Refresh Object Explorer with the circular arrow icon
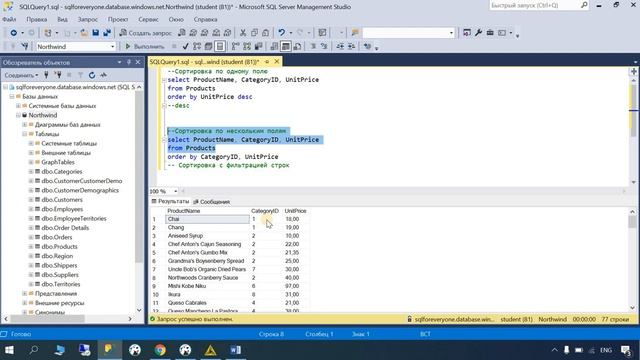The width and height of the screenshot is (640, 360). (x=92, y=75)
